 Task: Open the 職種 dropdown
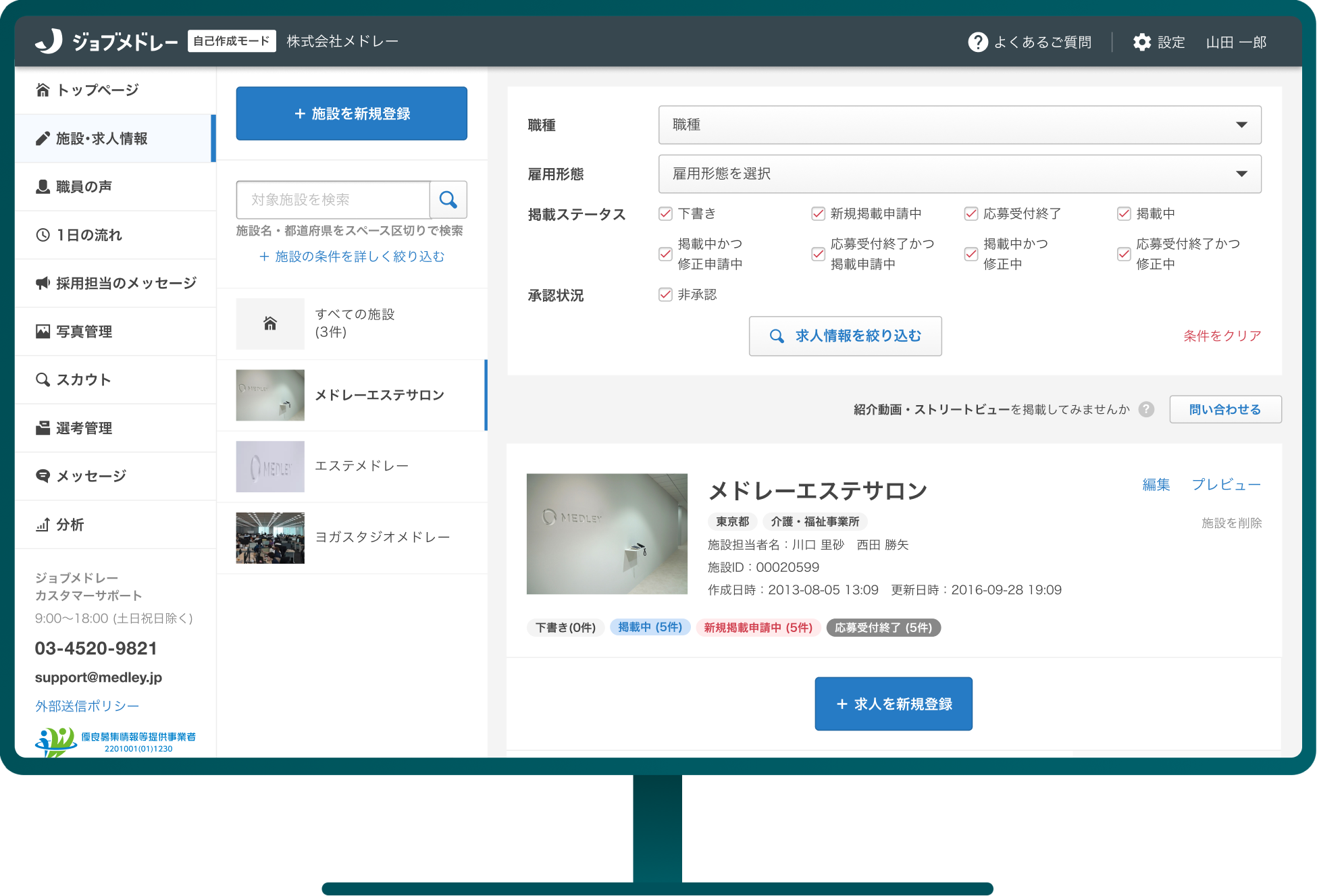tap(960, 125)
